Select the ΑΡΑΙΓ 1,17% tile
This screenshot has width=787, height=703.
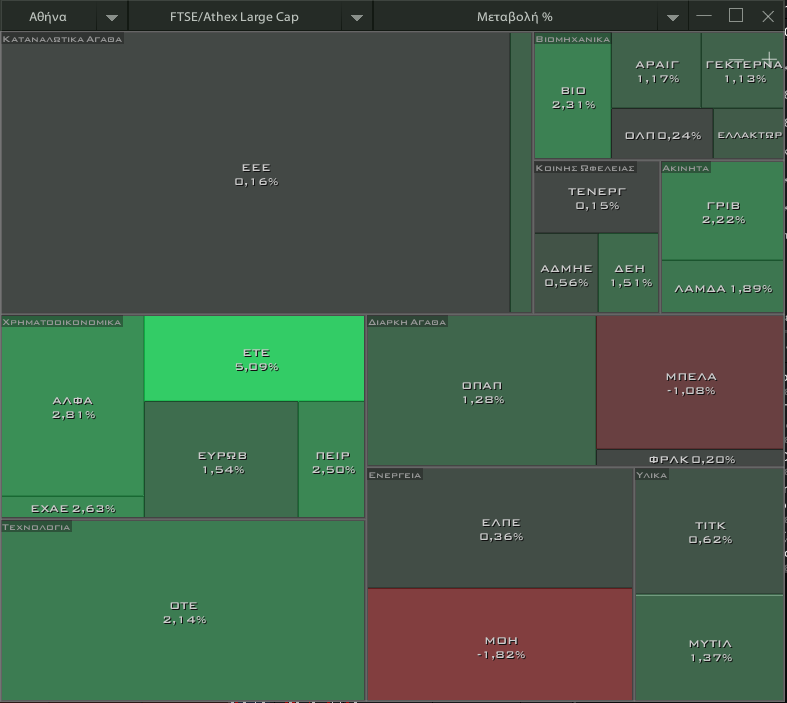tap(657, 71)
